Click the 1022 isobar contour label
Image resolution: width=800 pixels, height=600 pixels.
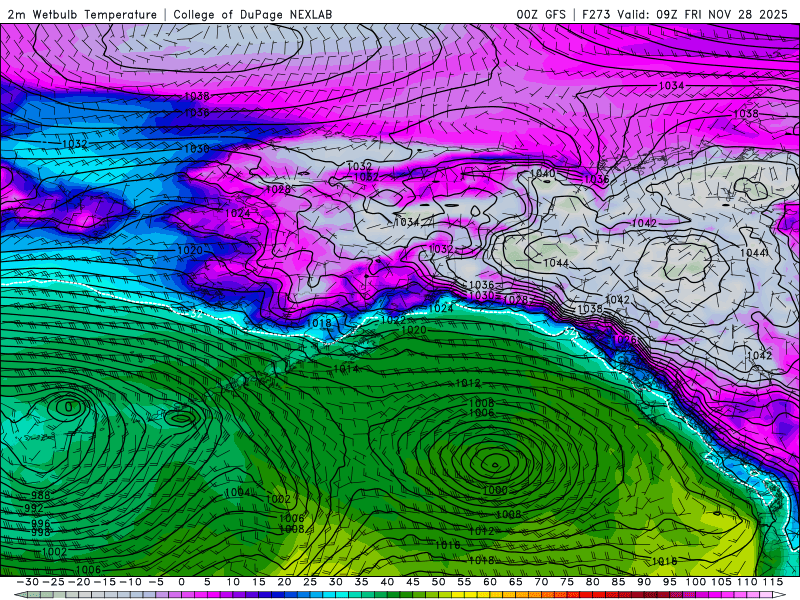393,320
